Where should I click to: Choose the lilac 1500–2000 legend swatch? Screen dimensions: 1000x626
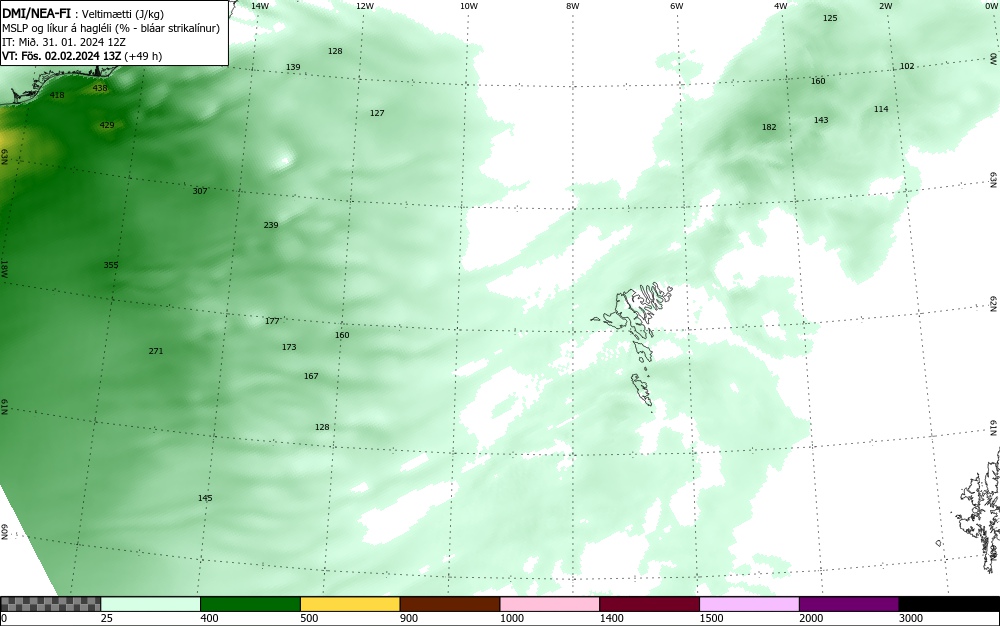tap(749, 604)
